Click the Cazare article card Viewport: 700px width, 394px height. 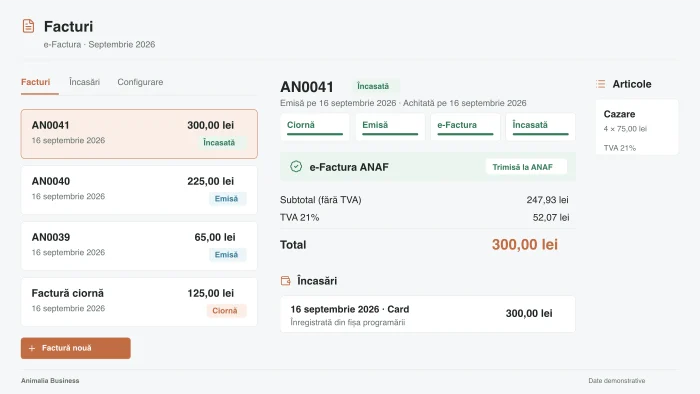pyautogui.click(x=637, y=128)
